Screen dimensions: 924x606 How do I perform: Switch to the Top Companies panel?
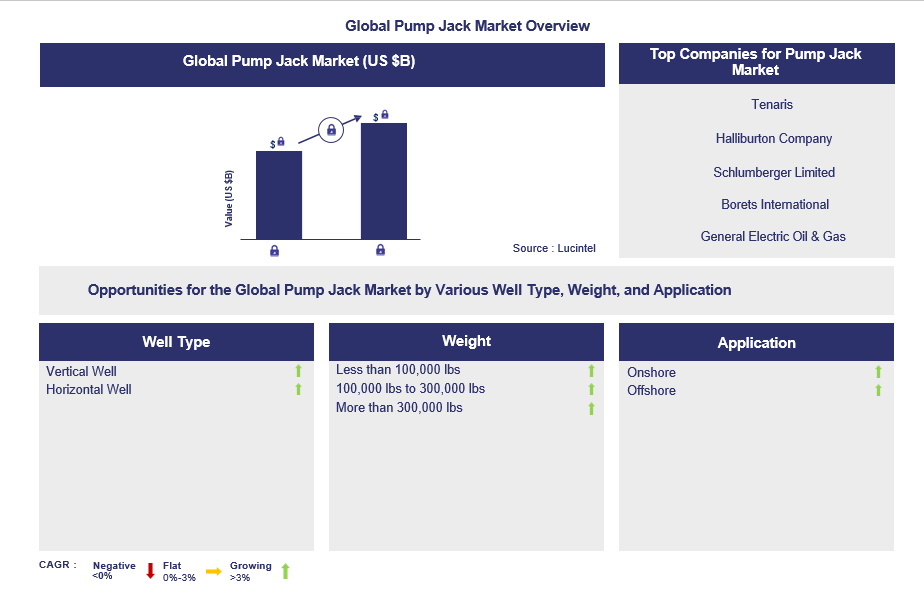[x=756, y=63]
